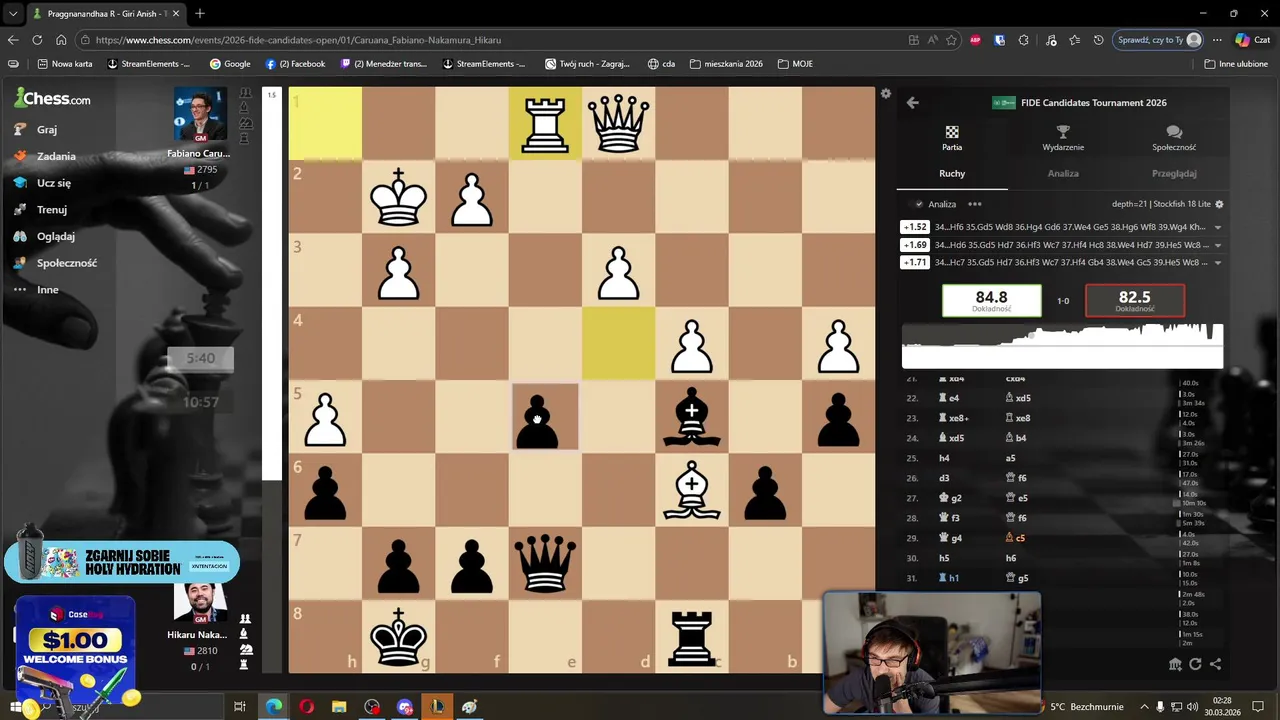Expand the +1.71 engine line
Viewport: 1280px width, 720px height.
[1217, 263]
